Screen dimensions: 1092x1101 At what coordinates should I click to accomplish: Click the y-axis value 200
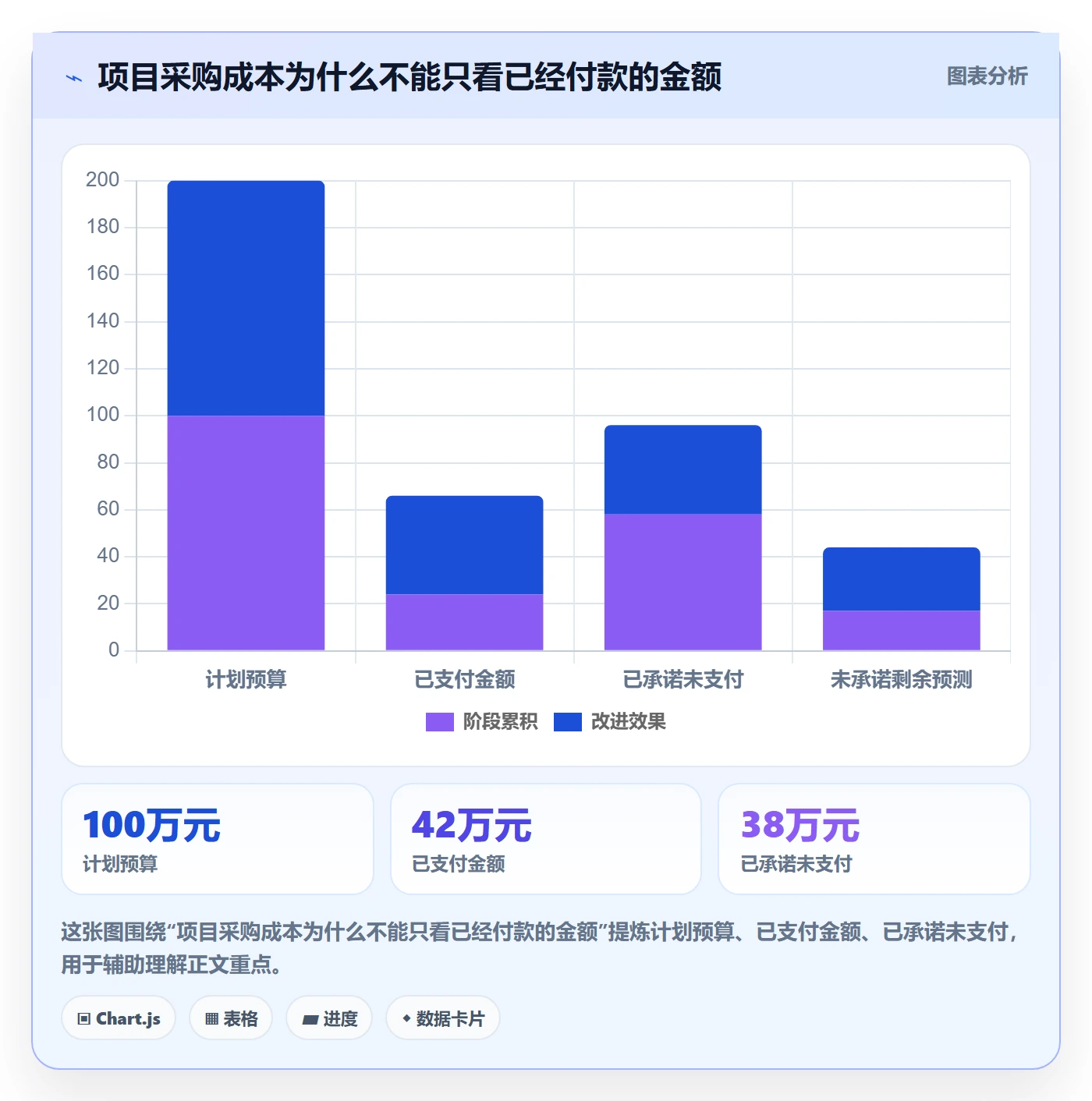102,180
